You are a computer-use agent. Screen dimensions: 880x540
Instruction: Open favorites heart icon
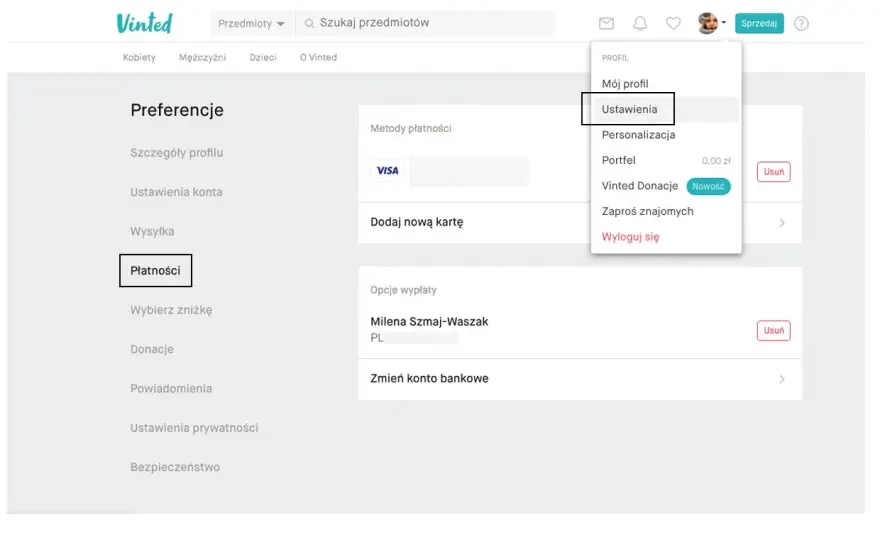pos(673,24)
